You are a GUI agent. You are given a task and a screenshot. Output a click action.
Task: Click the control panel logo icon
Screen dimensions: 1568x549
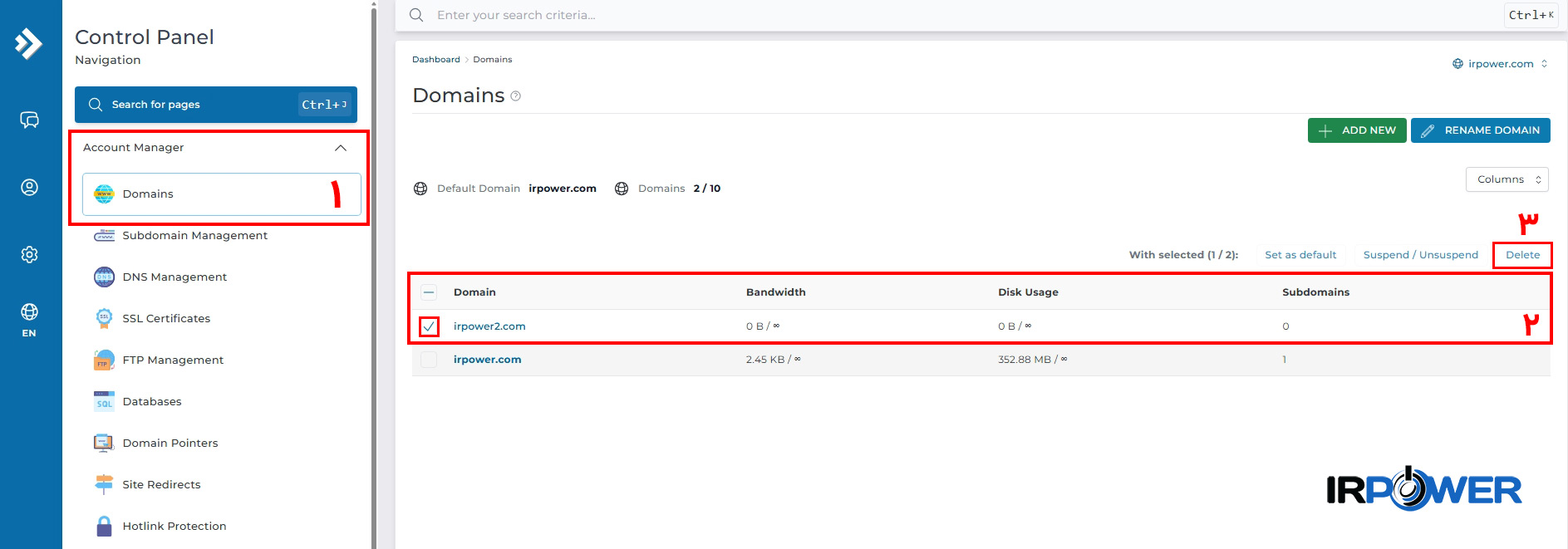tap(29, 43)
